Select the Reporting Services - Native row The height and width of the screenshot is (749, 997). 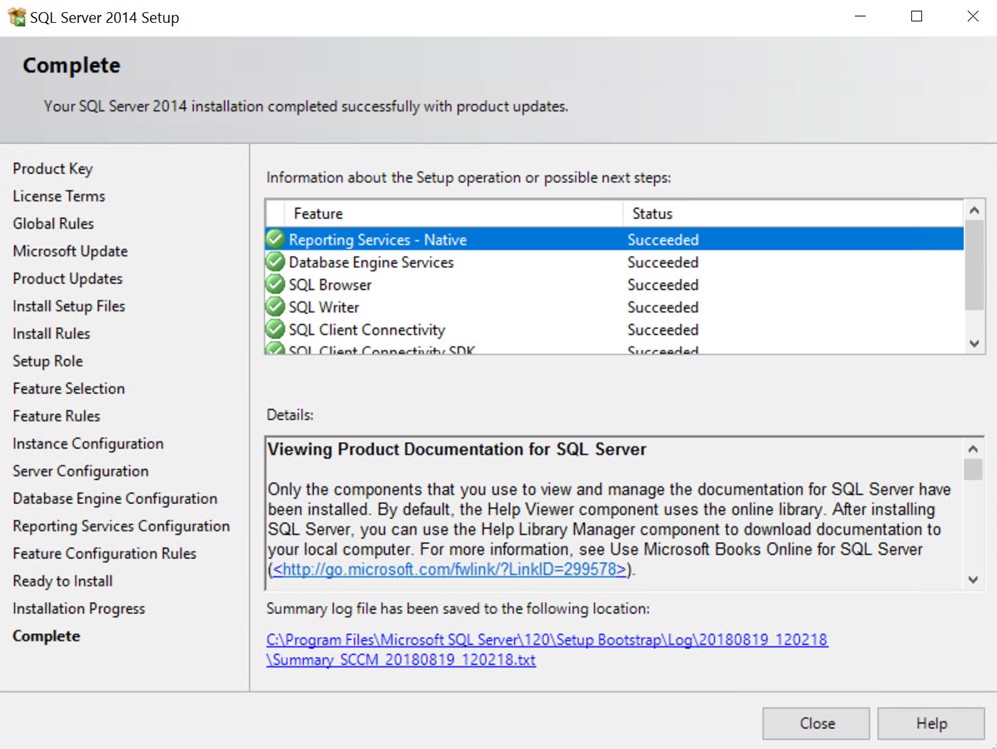tap(614, 239)
